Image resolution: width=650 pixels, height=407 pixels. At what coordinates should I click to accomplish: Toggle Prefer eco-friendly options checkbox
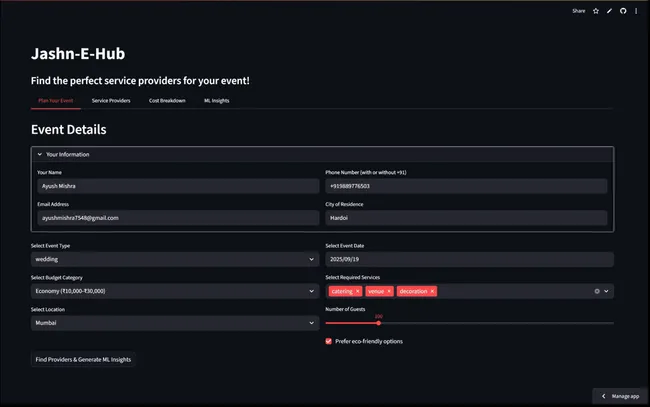pyautogui.click(x=329, y=342)
